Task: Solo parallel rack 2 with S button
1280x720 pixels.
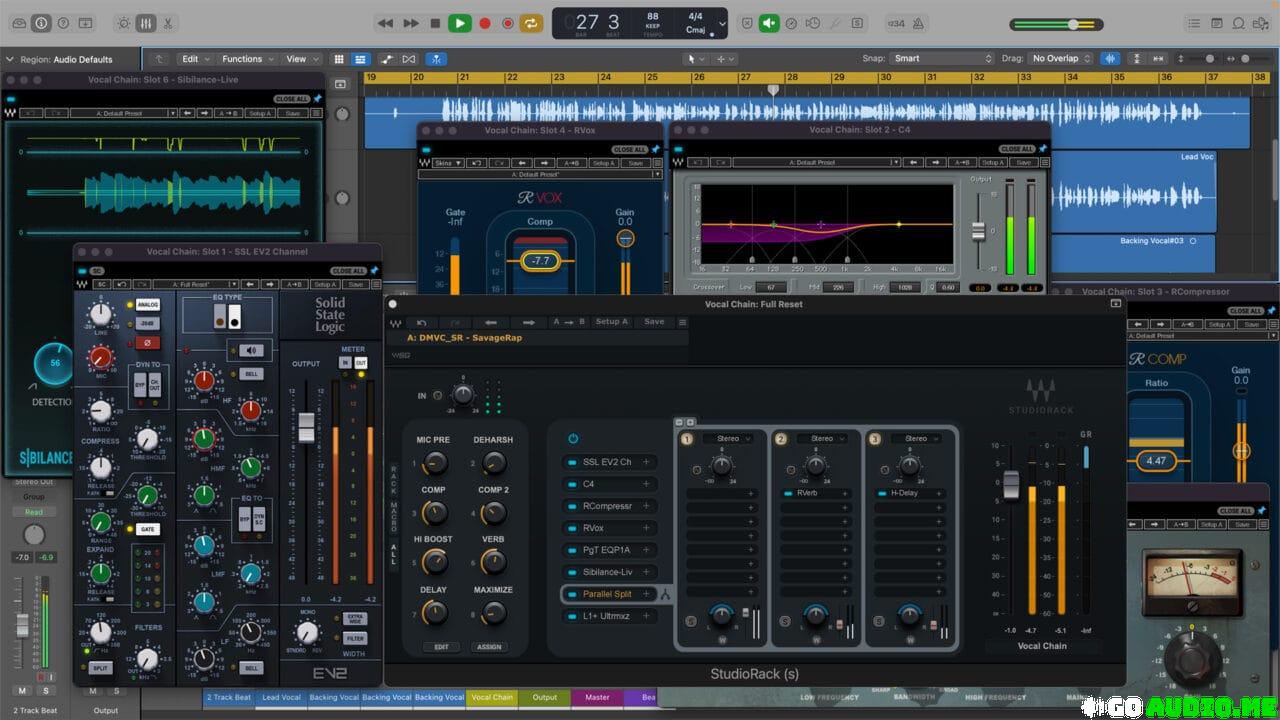Action: pos(785,622)
